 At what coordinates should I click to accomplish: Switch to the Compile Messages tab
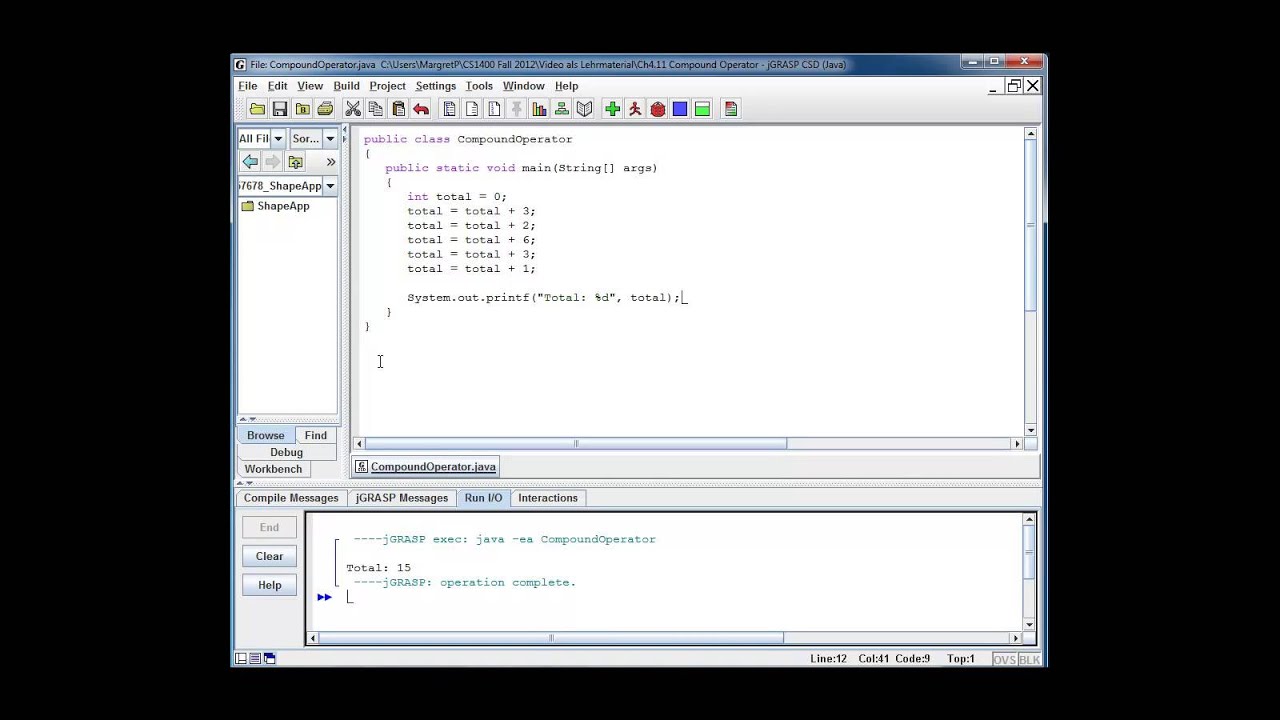tap(291, 498)
